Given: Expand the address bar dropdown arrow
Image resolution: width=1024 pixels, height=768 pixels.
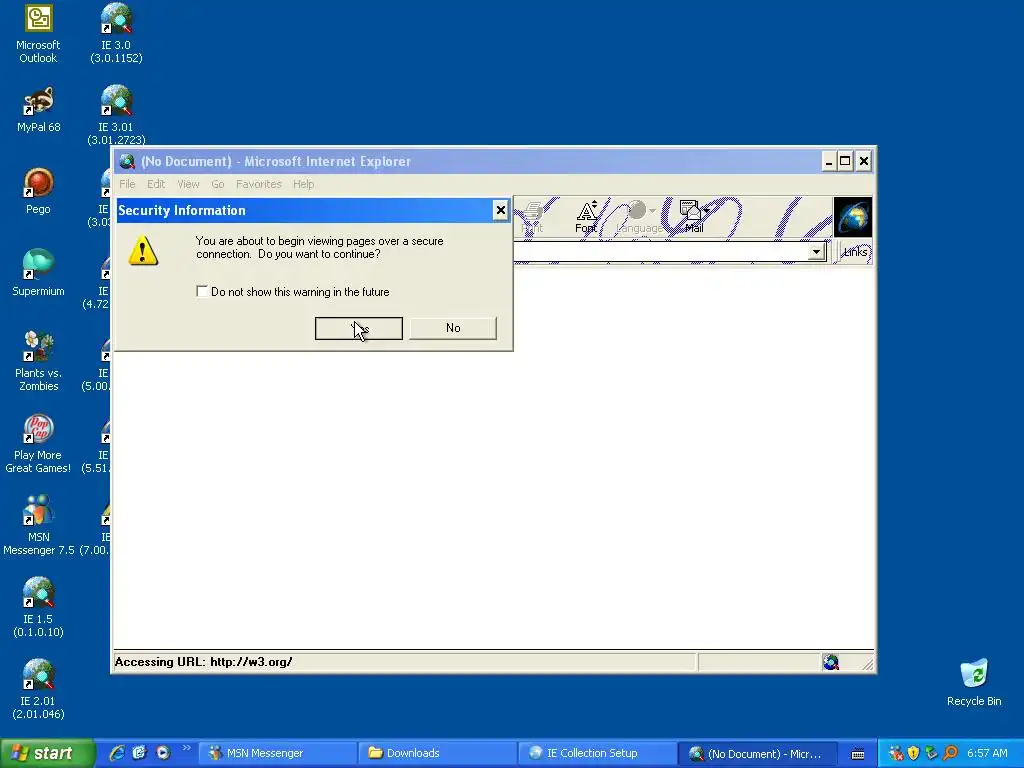Looking at the screenshot, I should [816, 252].
